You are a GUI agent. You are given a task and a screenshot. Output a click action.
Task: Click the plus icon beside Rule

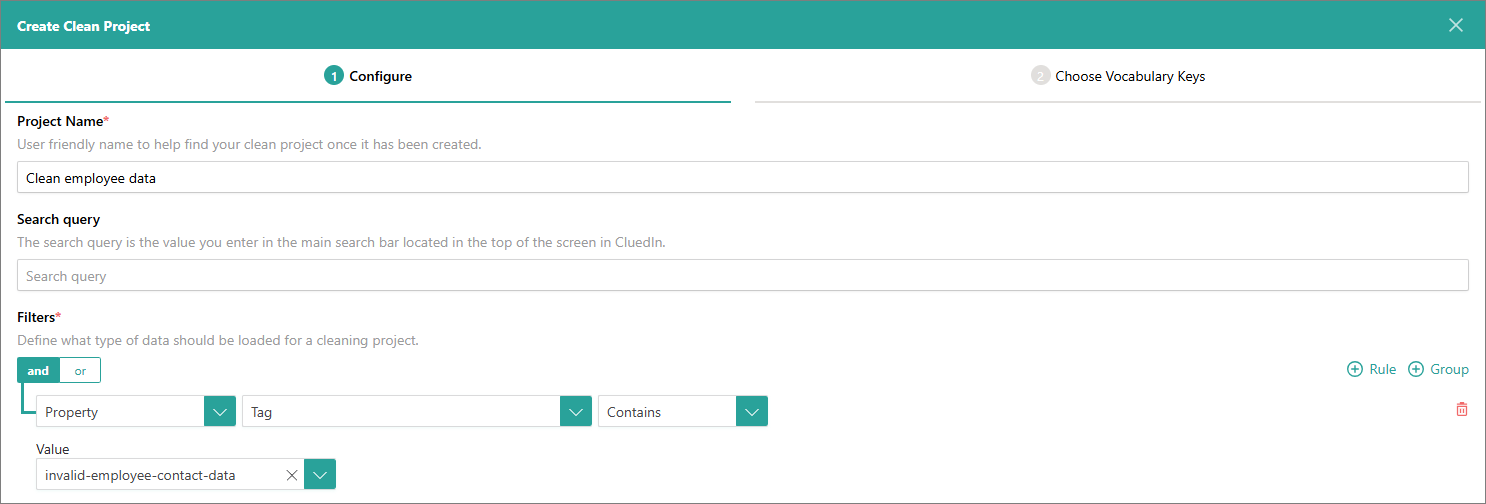click(1355, 369)
